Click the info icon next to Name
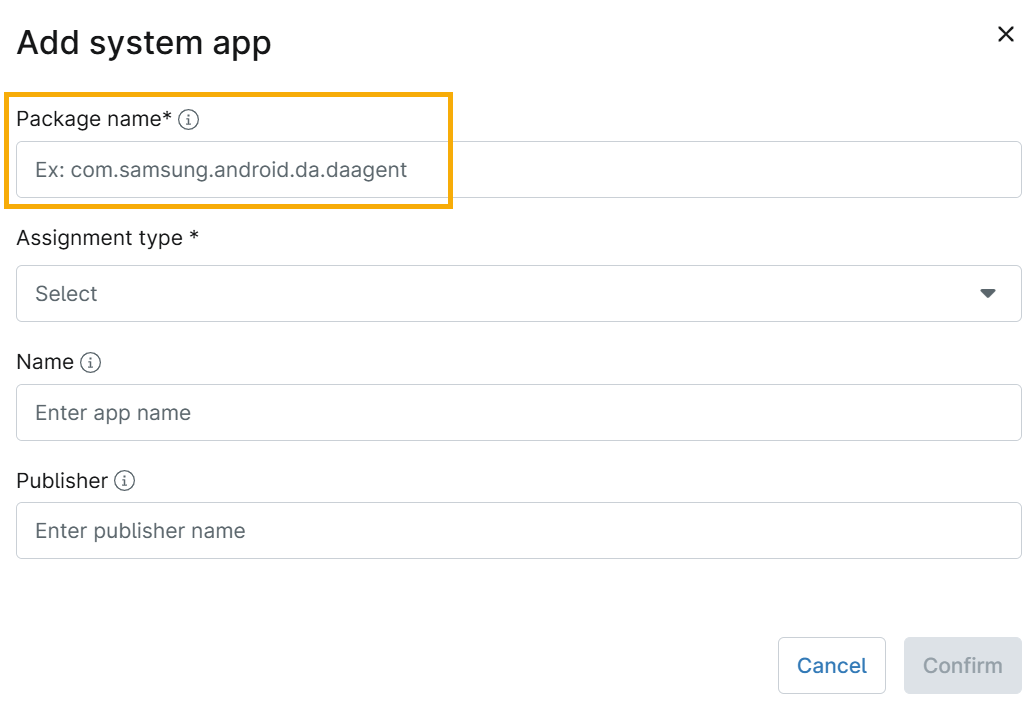 [91, 363]
